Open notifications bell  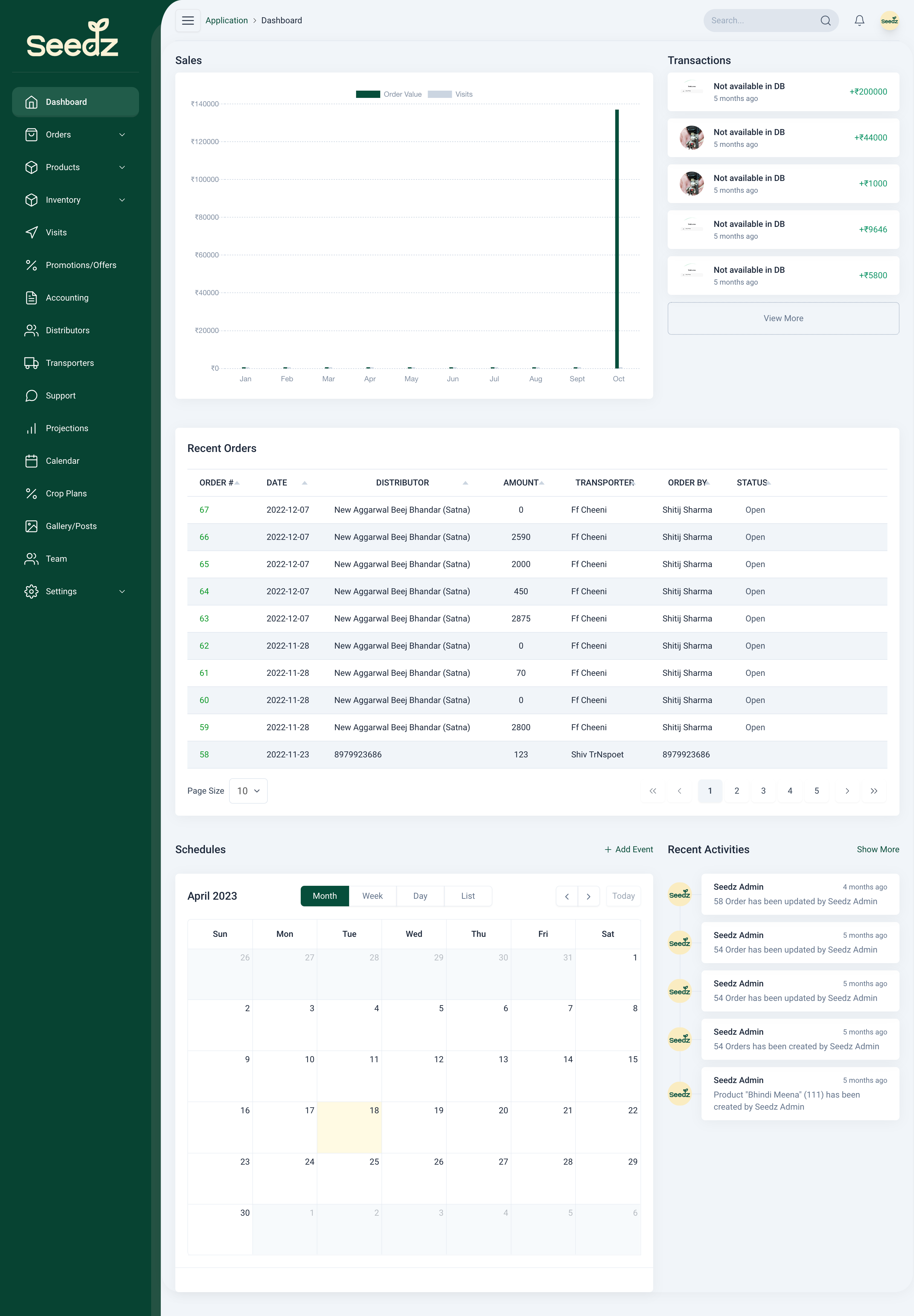pyautogui.click(x=859, y=21)
